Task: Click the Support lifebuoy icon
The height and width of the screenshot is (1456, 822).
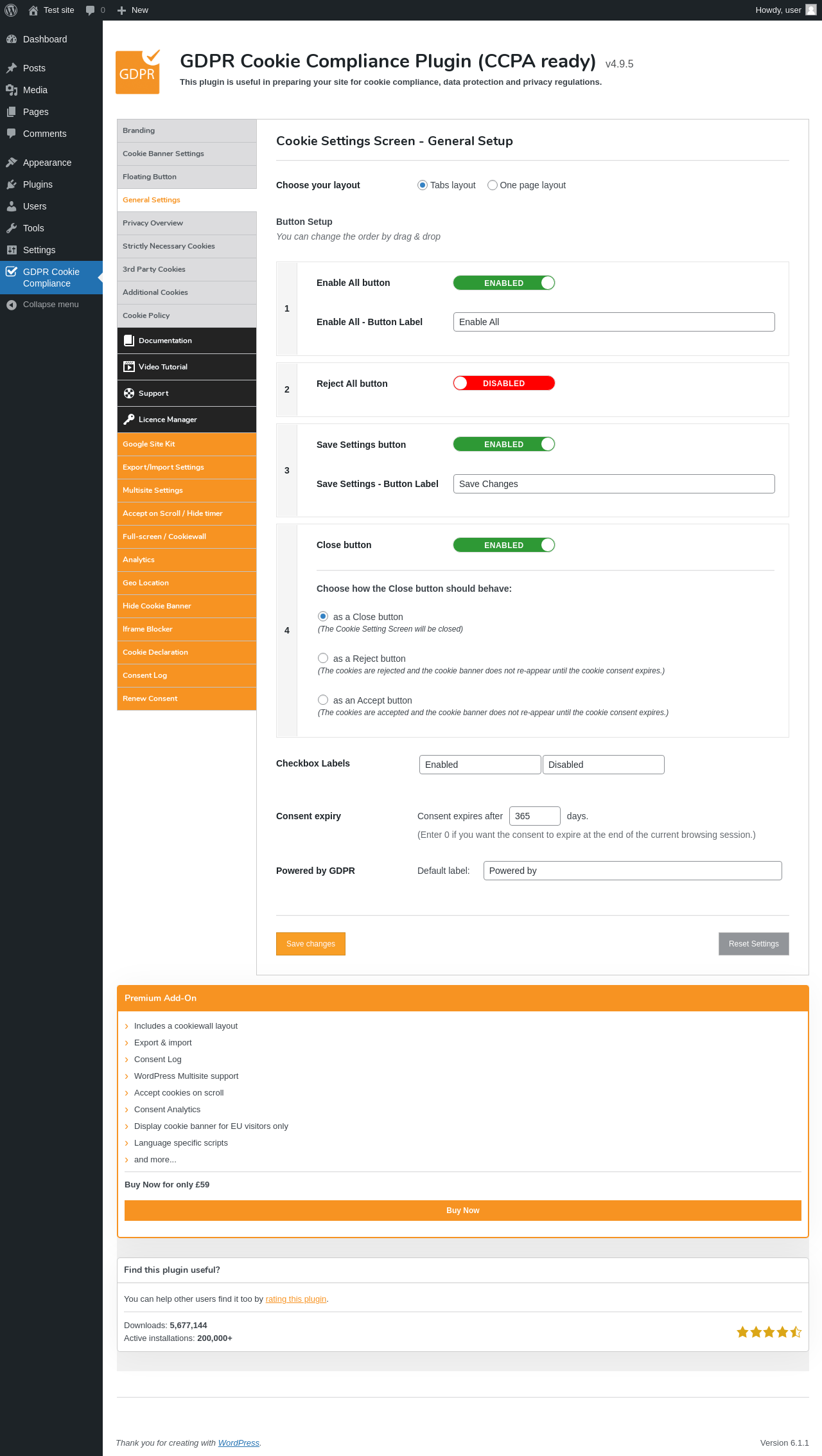Action: pos(129,393)
